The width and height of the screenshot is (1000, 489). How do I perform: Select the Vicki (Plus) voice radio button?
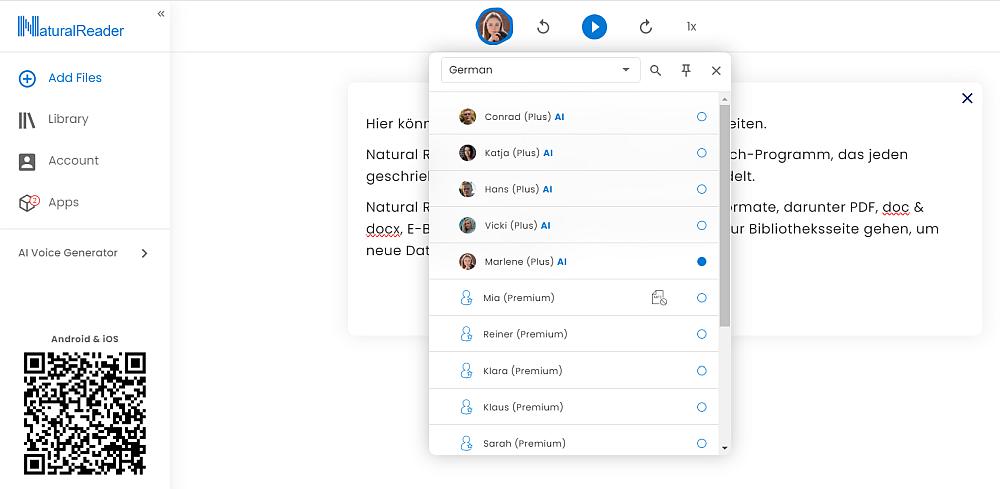[x=702, y=226]
